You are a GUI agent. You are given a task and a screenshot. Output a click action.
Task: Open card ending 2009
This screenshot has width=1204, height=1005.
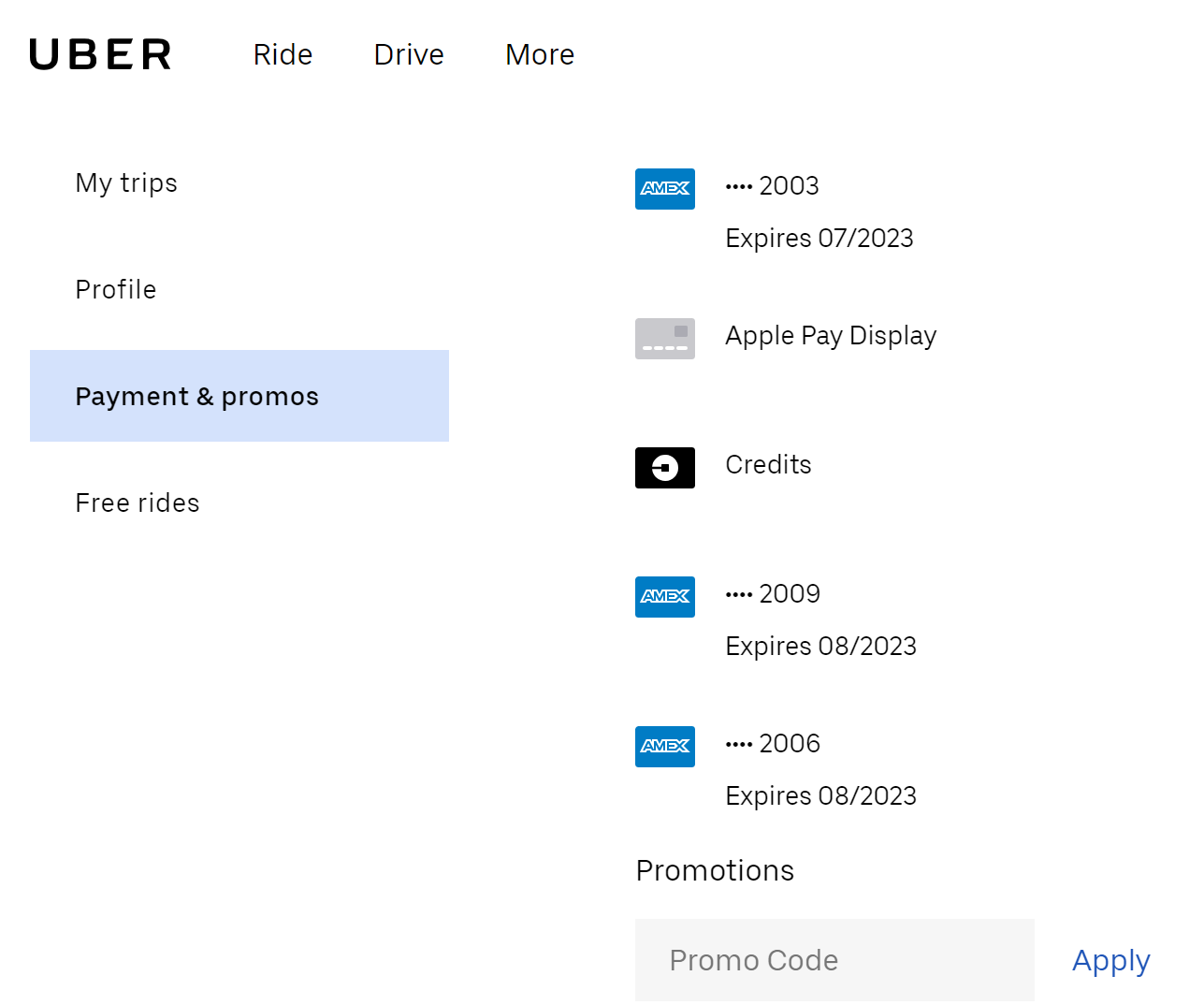click(x=773, y=593)
